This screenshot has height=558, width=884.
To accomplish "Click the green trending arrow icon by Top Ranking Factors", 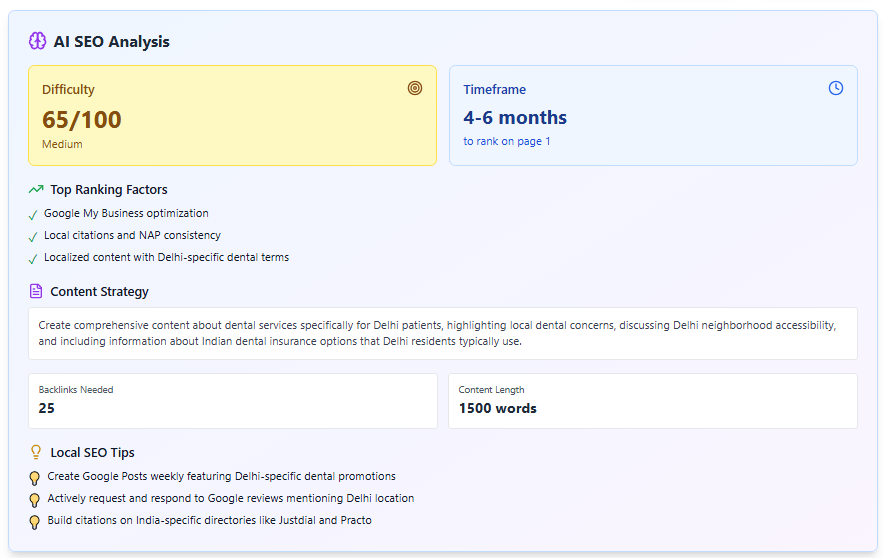I will 36,189.
